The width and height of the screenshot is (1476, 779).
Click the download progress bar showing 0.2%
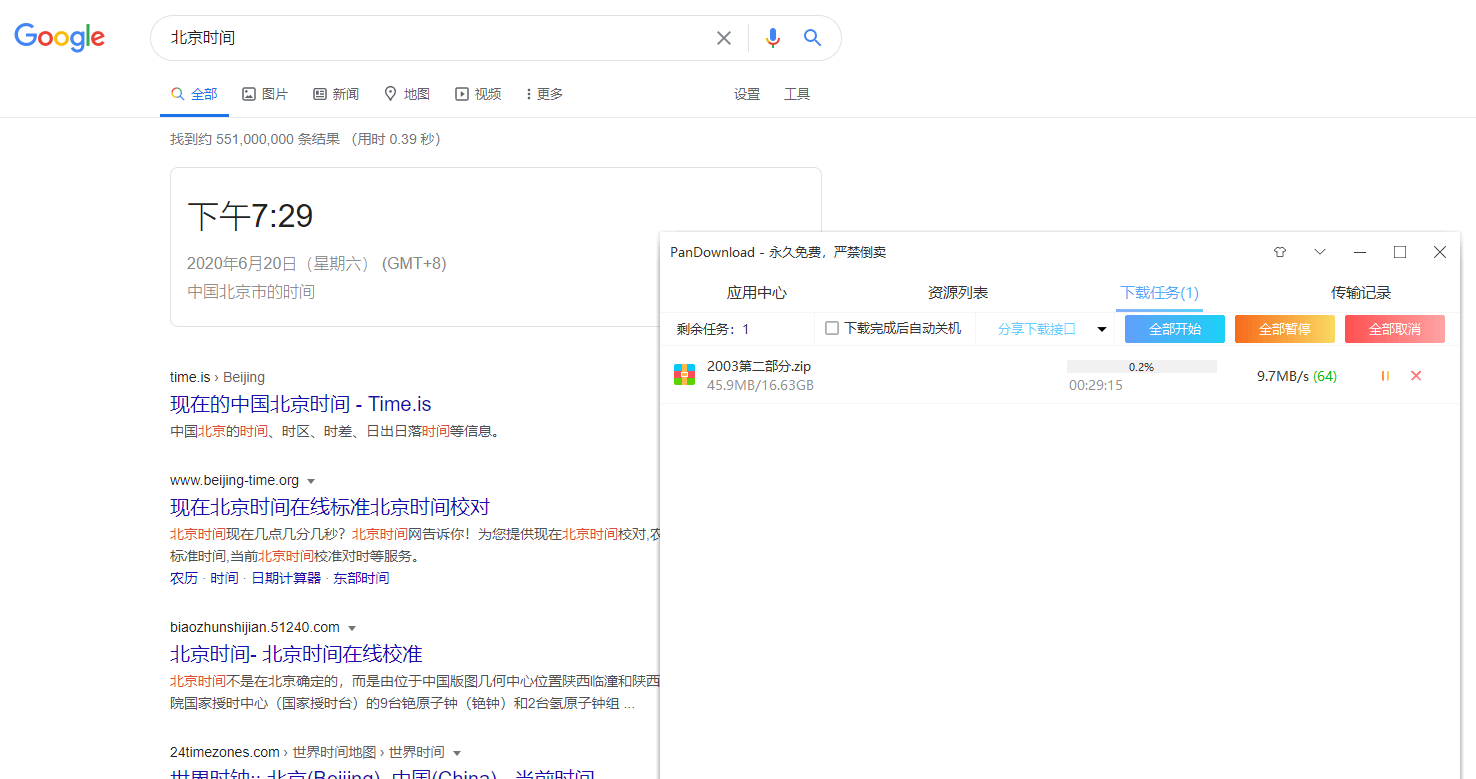point(1141,367)
